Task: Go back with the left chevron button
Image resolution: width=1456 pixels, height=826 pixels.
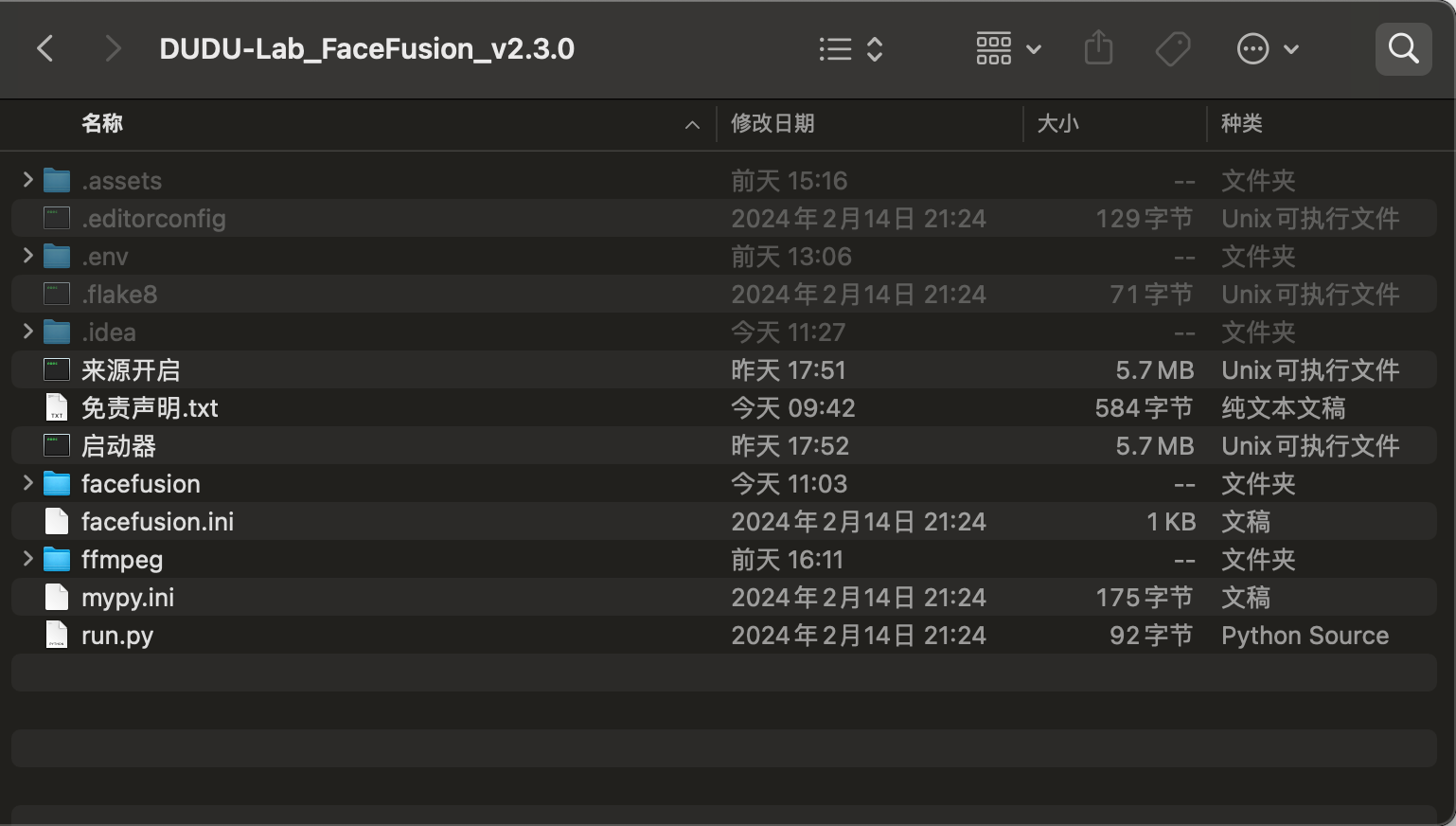Action: [44, 48]
